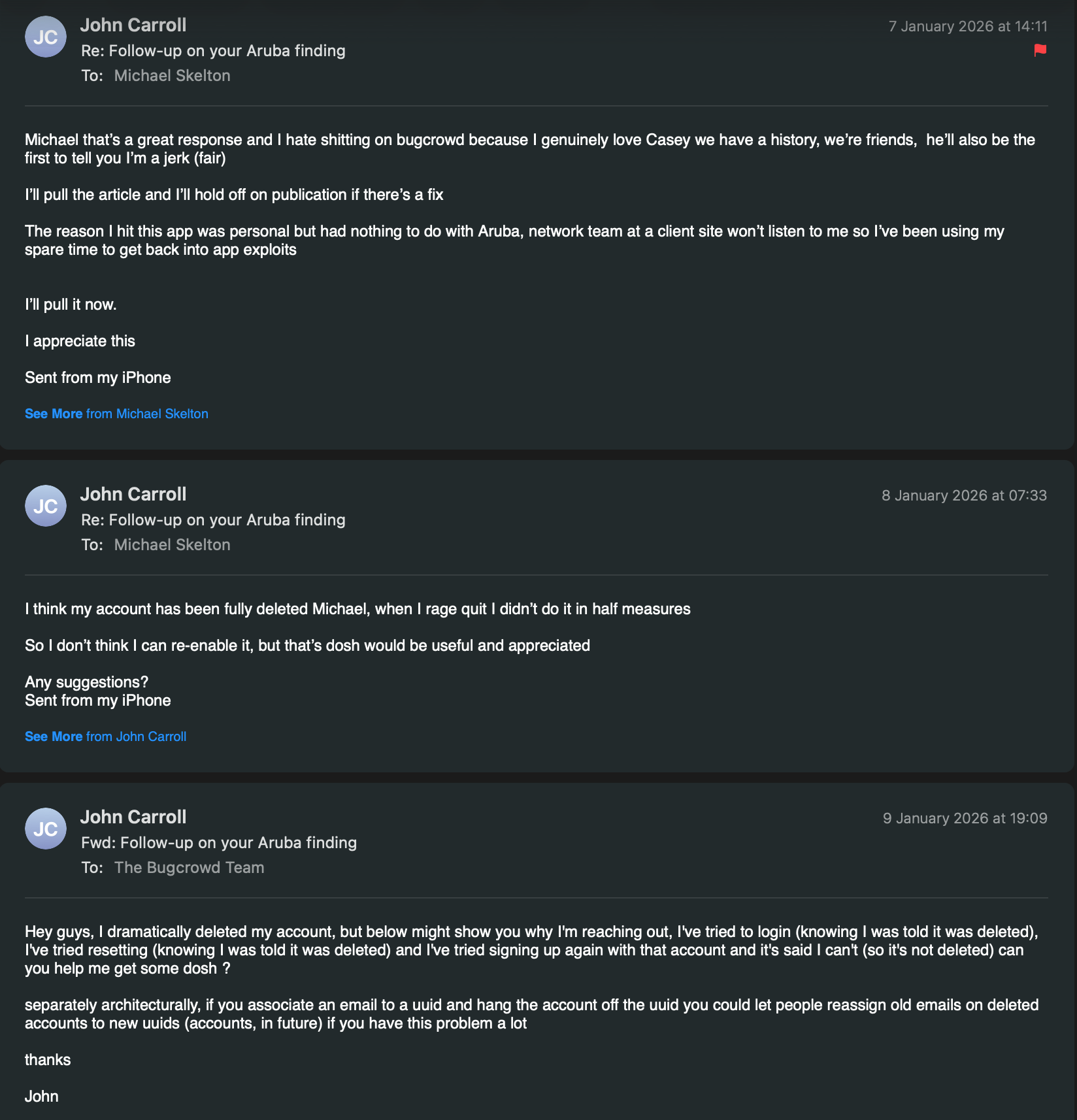This screenshot has width=1077, height=1120.
Task: Click the "Any suggestions?" line
Action: tap(86, 683)
